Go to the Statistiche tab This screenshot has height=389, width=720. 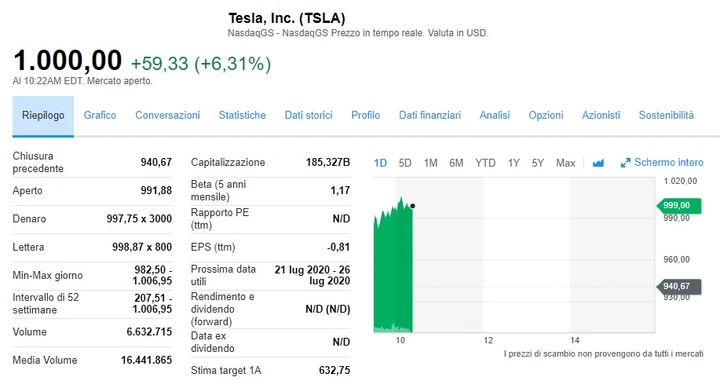(x=242, y=115)
